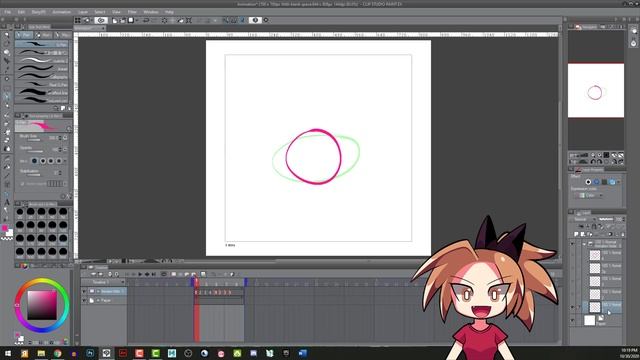Adjust the Opacity slider in Tool Property
Viewport: 640px width, 360px height.
[x=34, y=151]
